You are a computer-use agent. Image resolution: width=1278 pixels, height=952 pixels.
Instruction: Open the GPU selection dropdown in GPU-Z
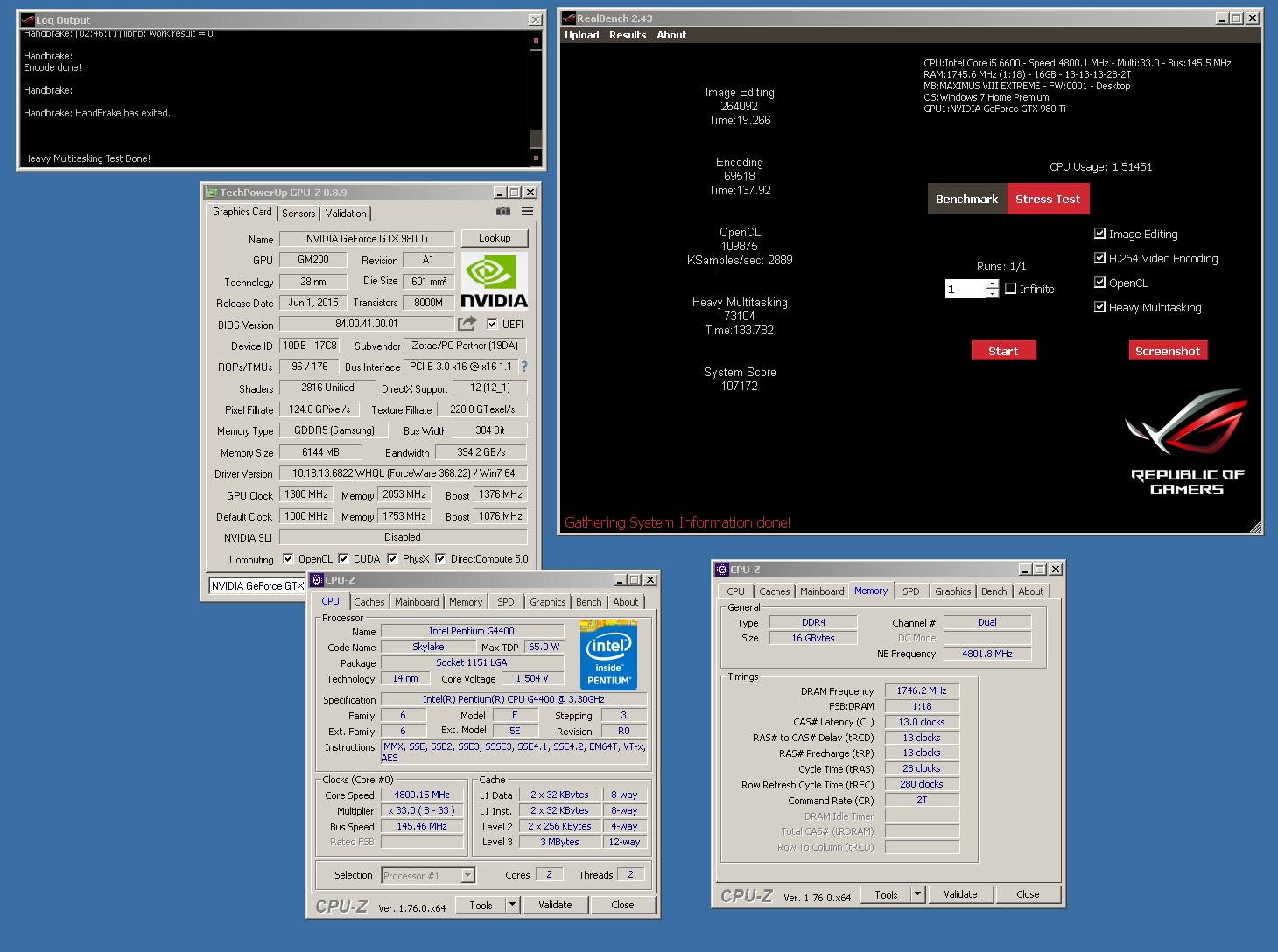tap(256, 586)
